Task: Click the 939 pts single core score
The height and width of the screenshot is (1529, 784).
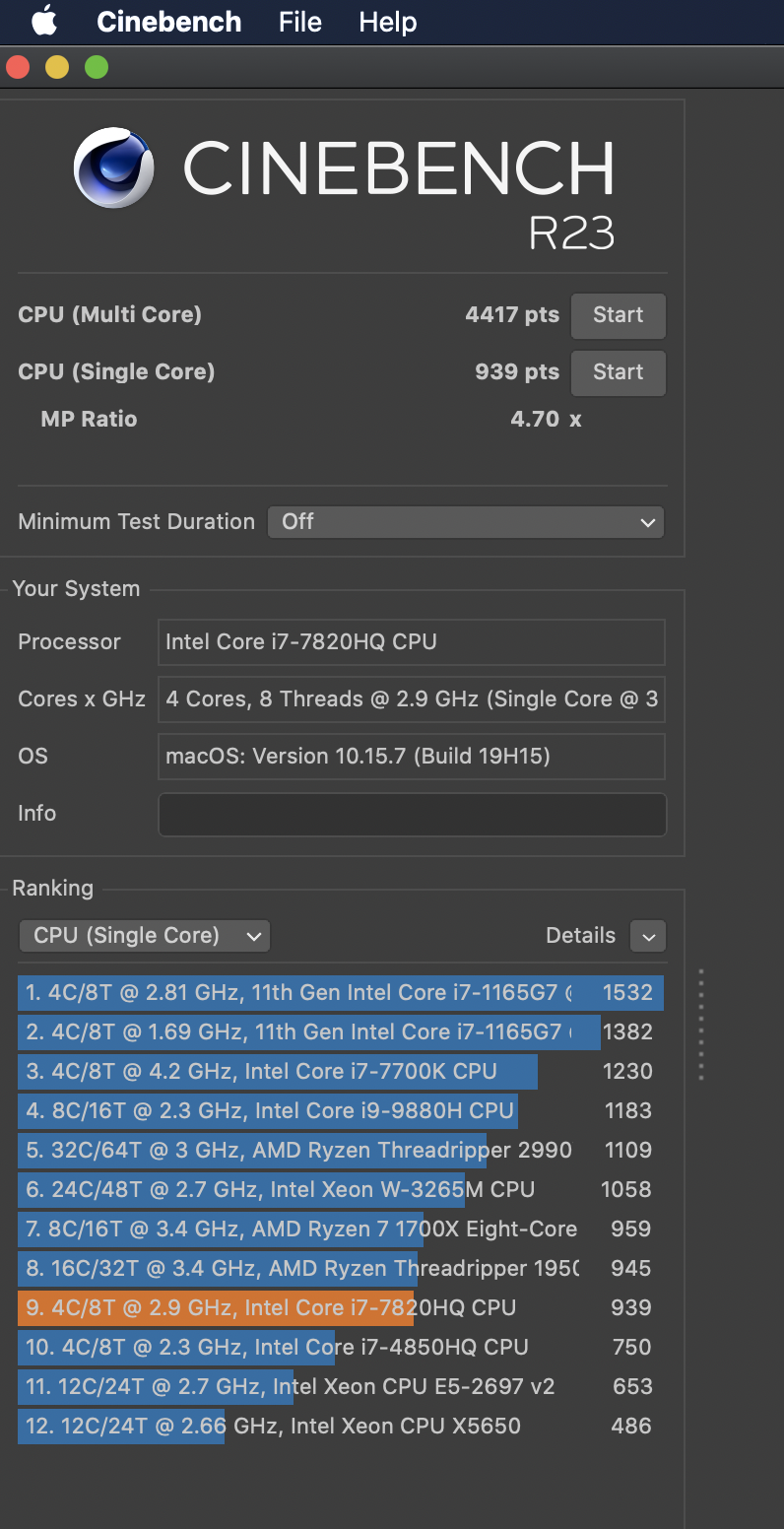Action: tap(517, 372)
